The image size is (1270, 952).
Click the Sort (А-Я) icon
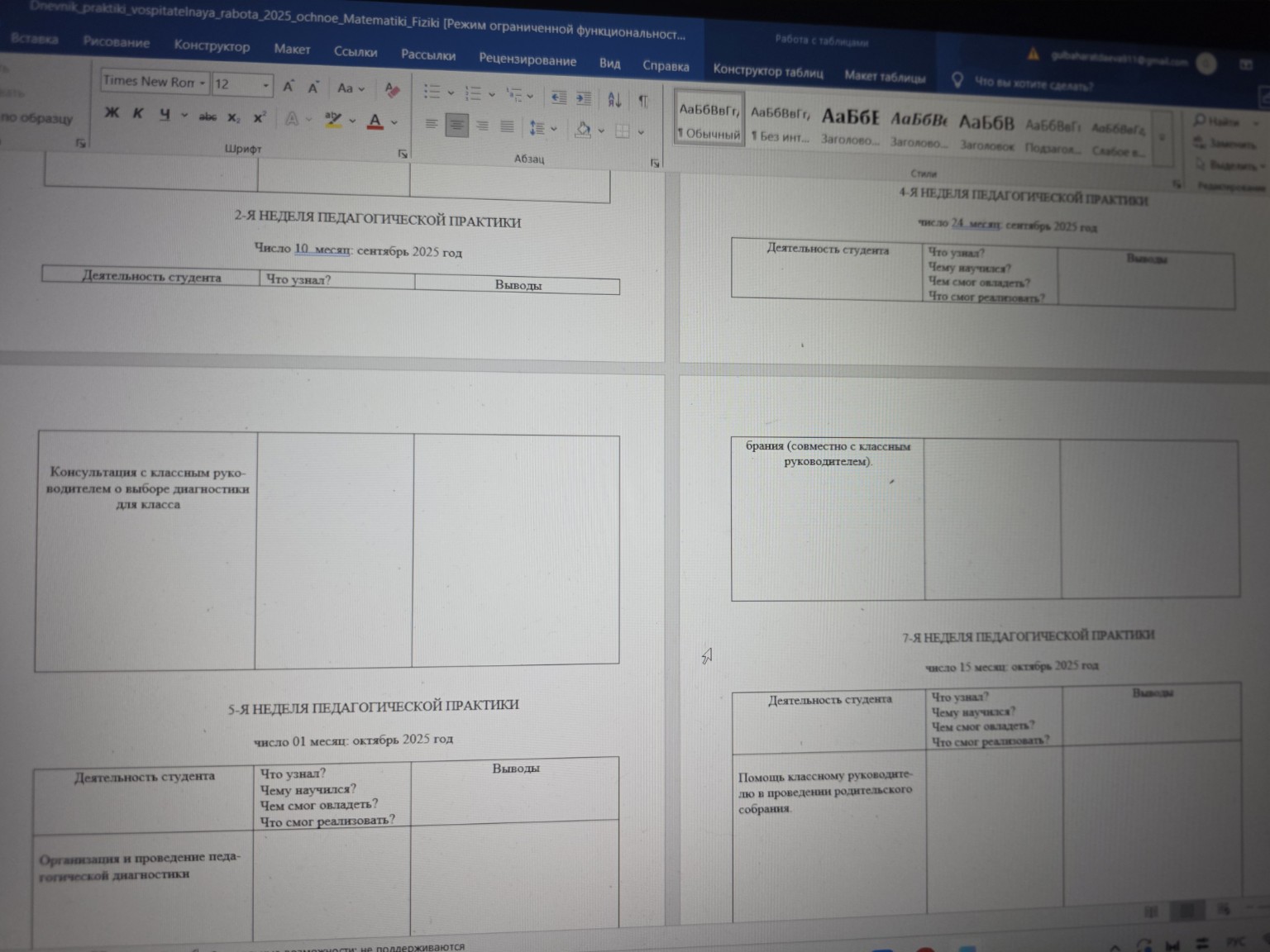614,100
